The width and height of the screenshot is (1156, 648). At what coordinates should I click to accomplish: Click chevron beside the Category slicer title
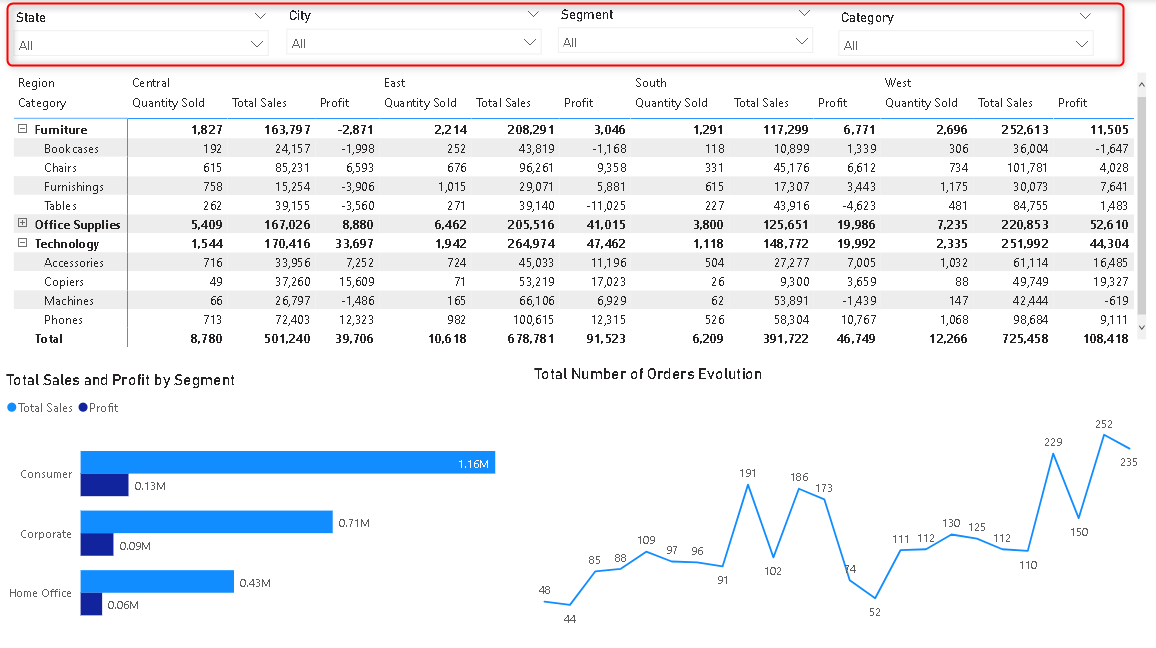(1086, 17)
